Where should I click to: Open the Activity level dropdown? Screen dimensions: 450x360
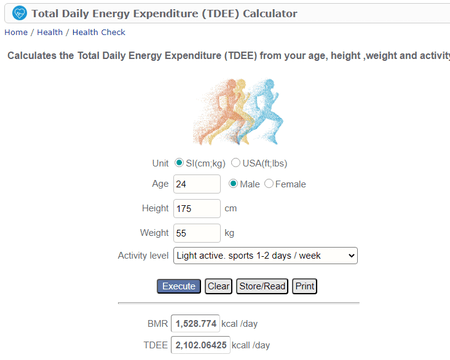[x=265, y=256]
